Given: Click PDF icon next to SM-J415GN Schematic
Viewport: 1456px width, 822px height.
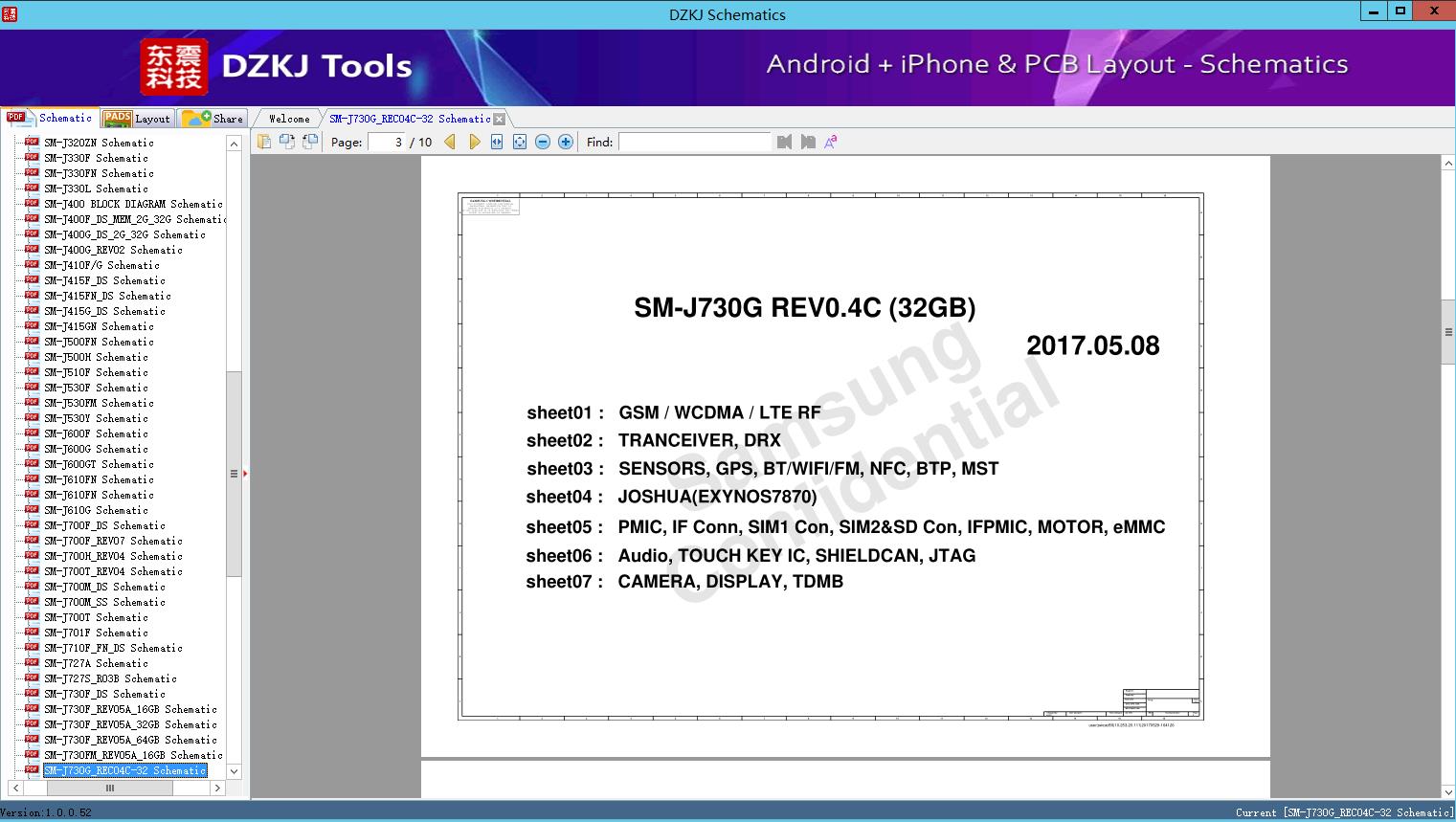Looking at the screenshot, I should [32, 325].
